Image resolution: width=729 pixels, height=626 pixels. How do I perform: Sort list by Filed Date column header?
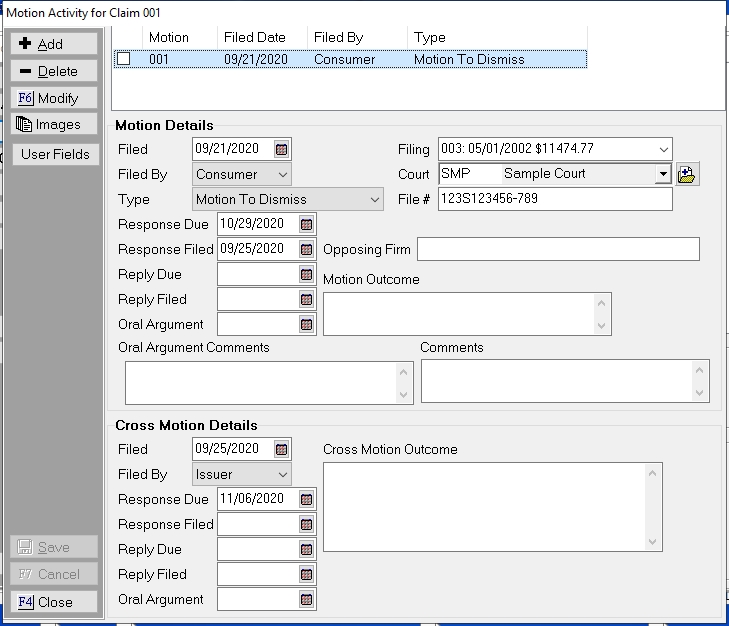[x=255, y=37]
